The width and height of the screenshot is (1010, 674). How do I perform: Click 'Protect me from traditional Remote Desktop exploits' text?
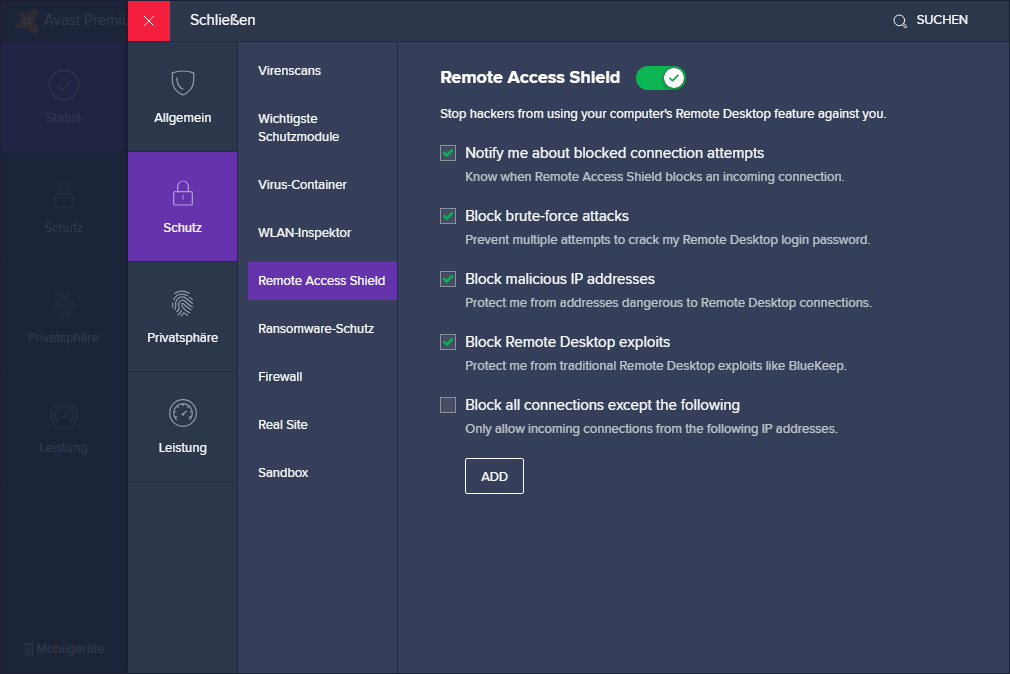(656, 366)
